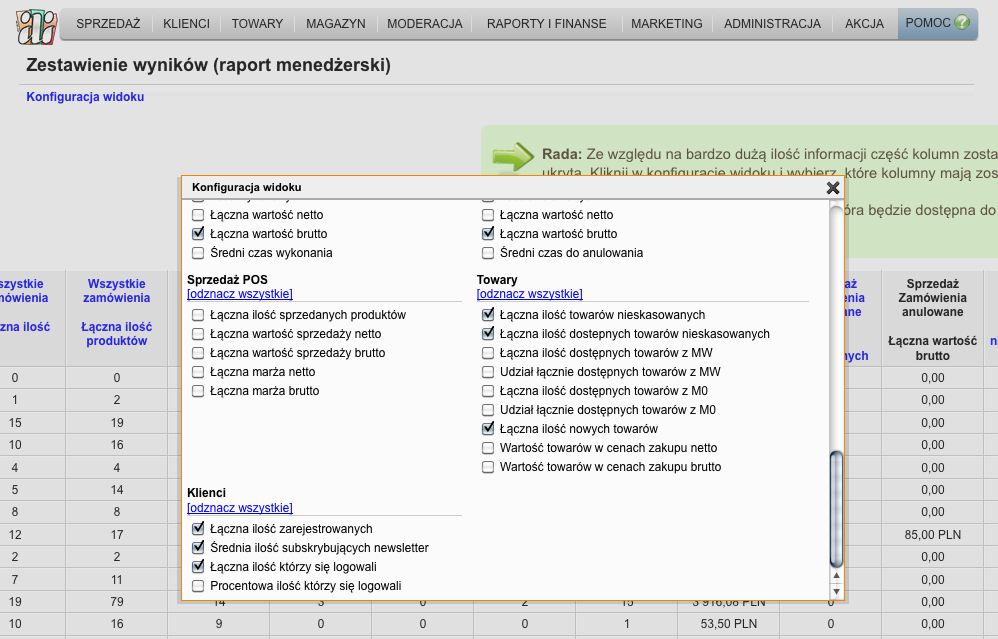
Task: Enable Łączna marża netto checkbox
Action: (x=198, y=372)
